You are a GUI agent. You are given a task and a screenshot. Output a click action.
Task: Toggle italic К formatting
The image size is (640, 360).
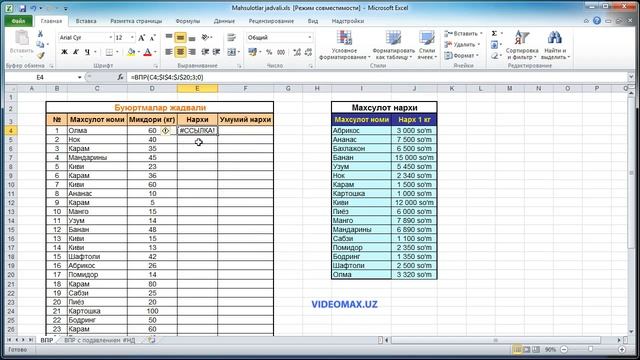tap(76, 52)
